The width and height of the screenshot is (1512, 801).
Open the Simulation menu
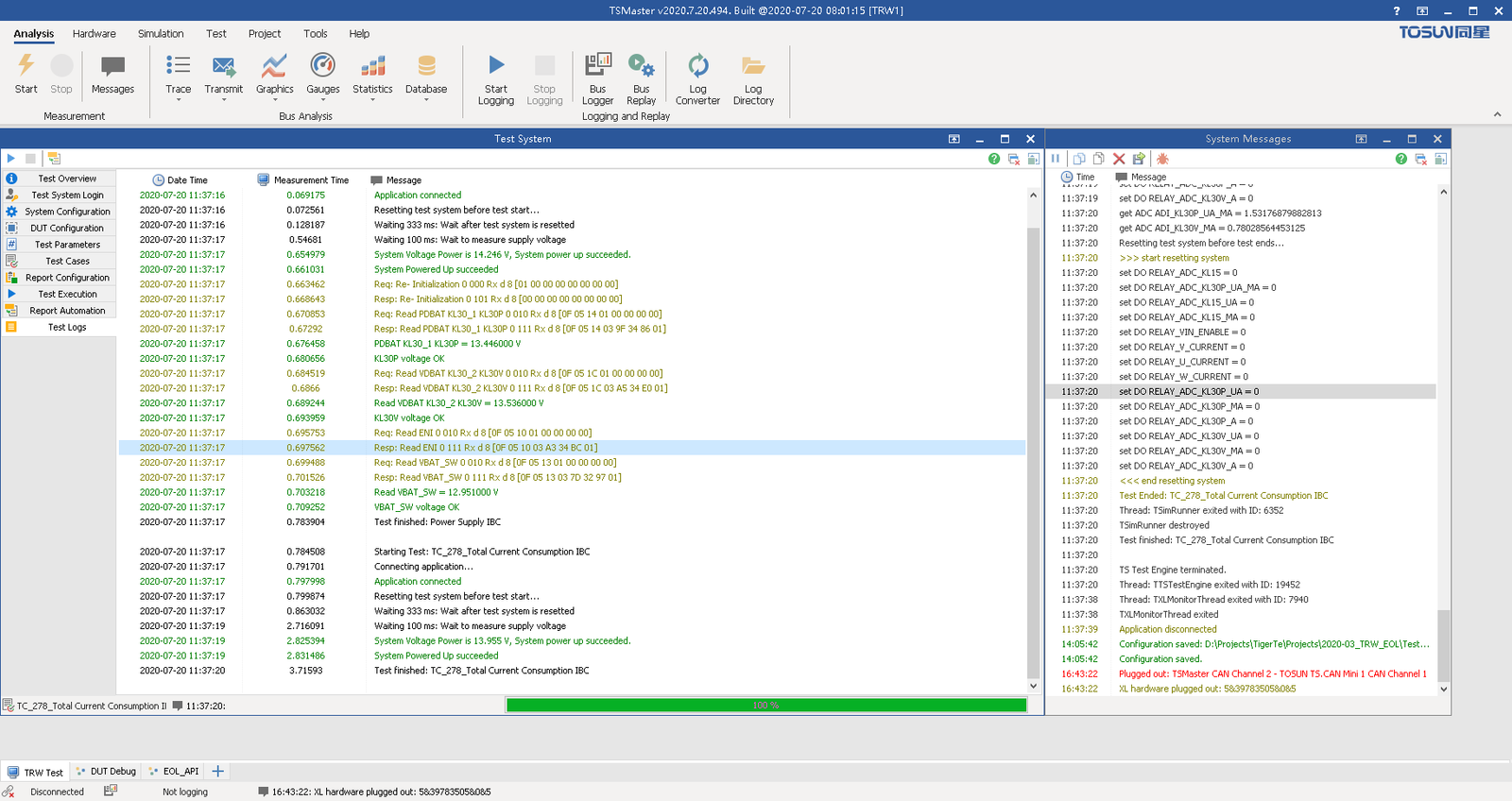pyautogui.click(x=161, y=34)
